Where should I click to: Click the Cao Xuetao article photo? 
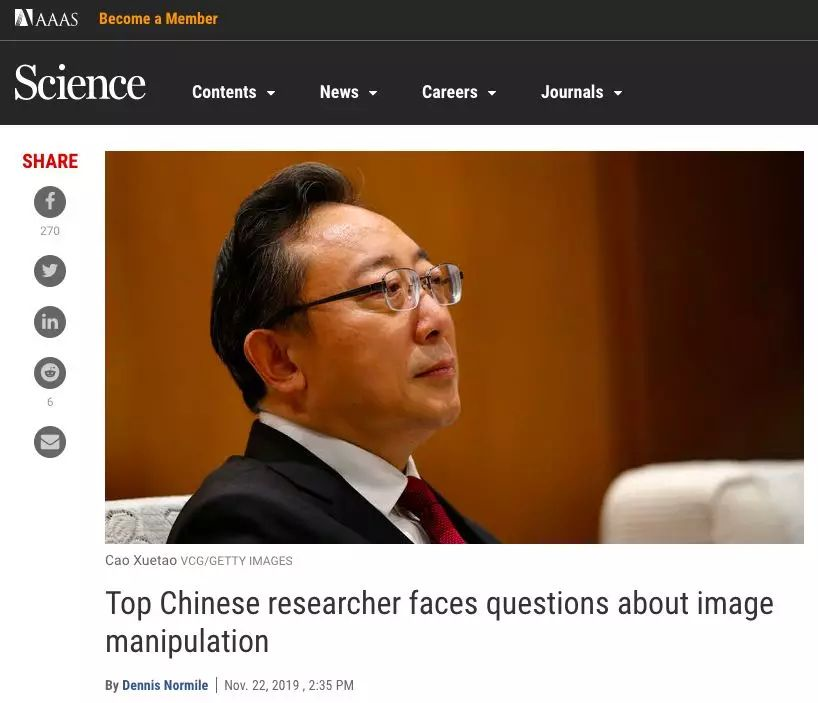[x=454, y=347]
